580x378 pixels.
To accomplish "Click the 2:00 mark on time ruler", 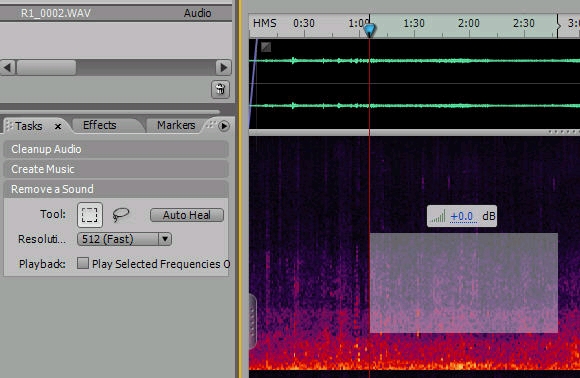I will pyautogui.click(x=469, y=23).
